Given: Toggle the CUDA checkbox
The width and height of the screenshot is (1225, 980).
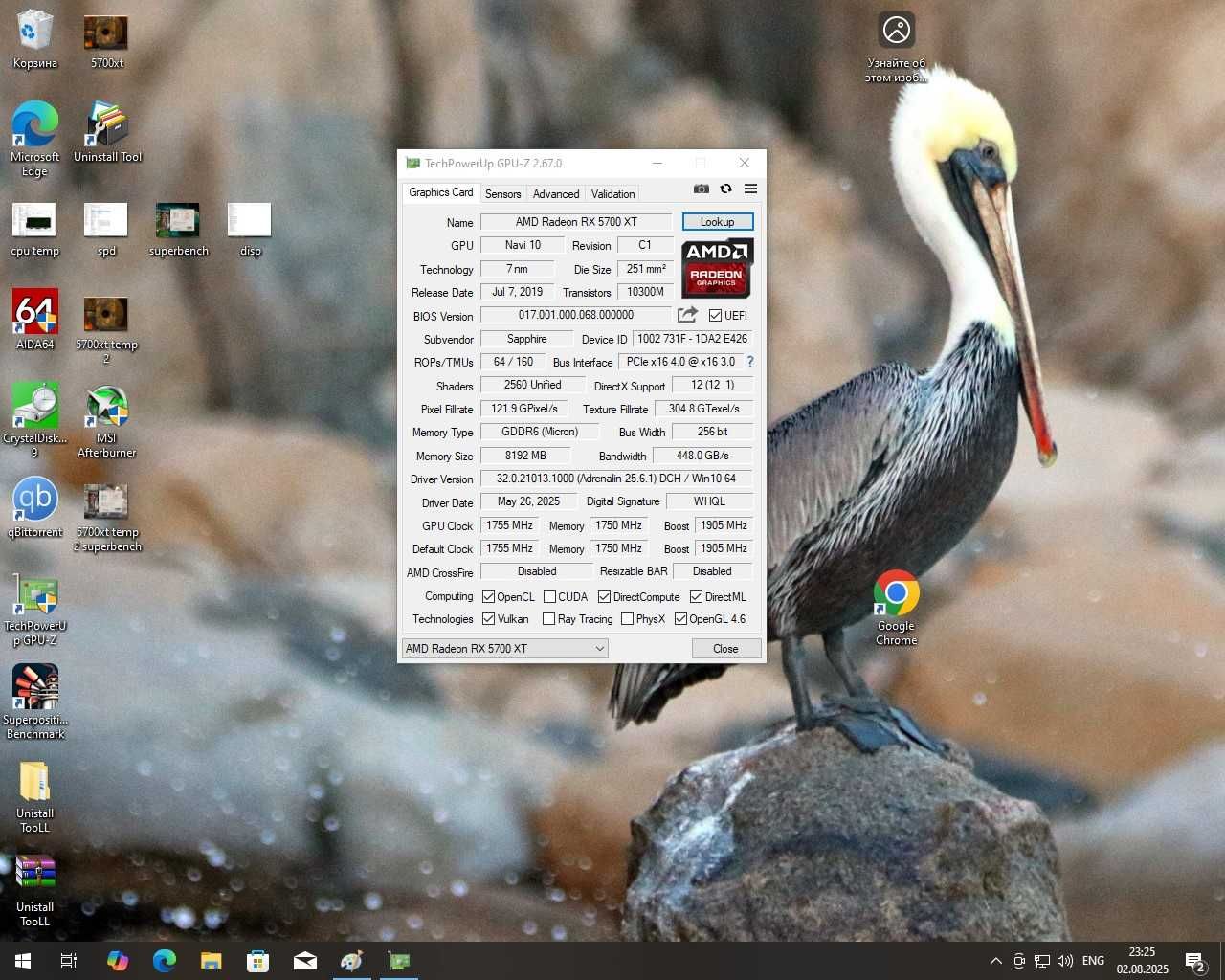Looking at the screenshot, I should pos(549,597).
